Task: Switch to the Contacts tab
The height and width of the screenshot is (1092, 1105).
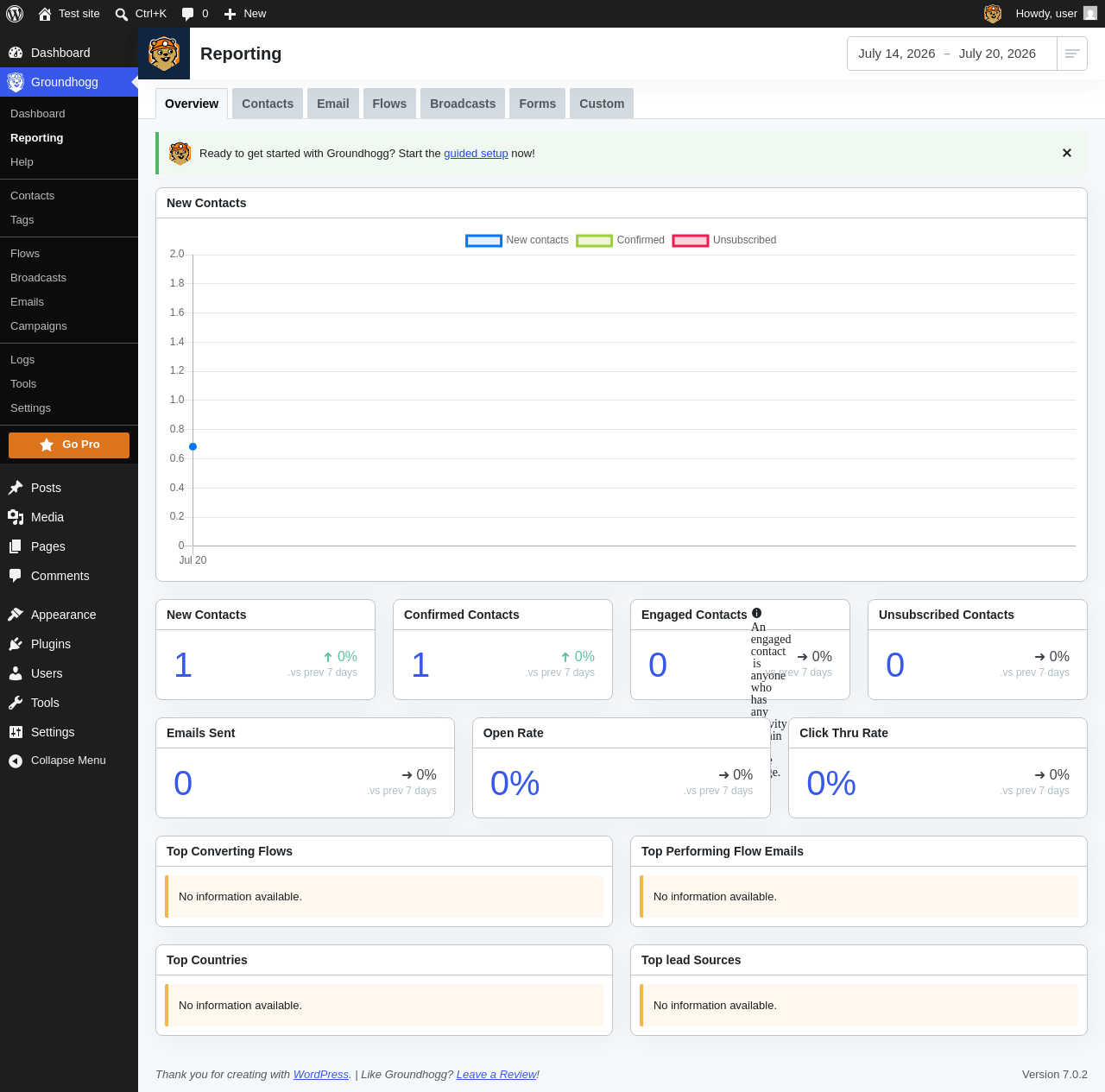Action: pos(268,104)
